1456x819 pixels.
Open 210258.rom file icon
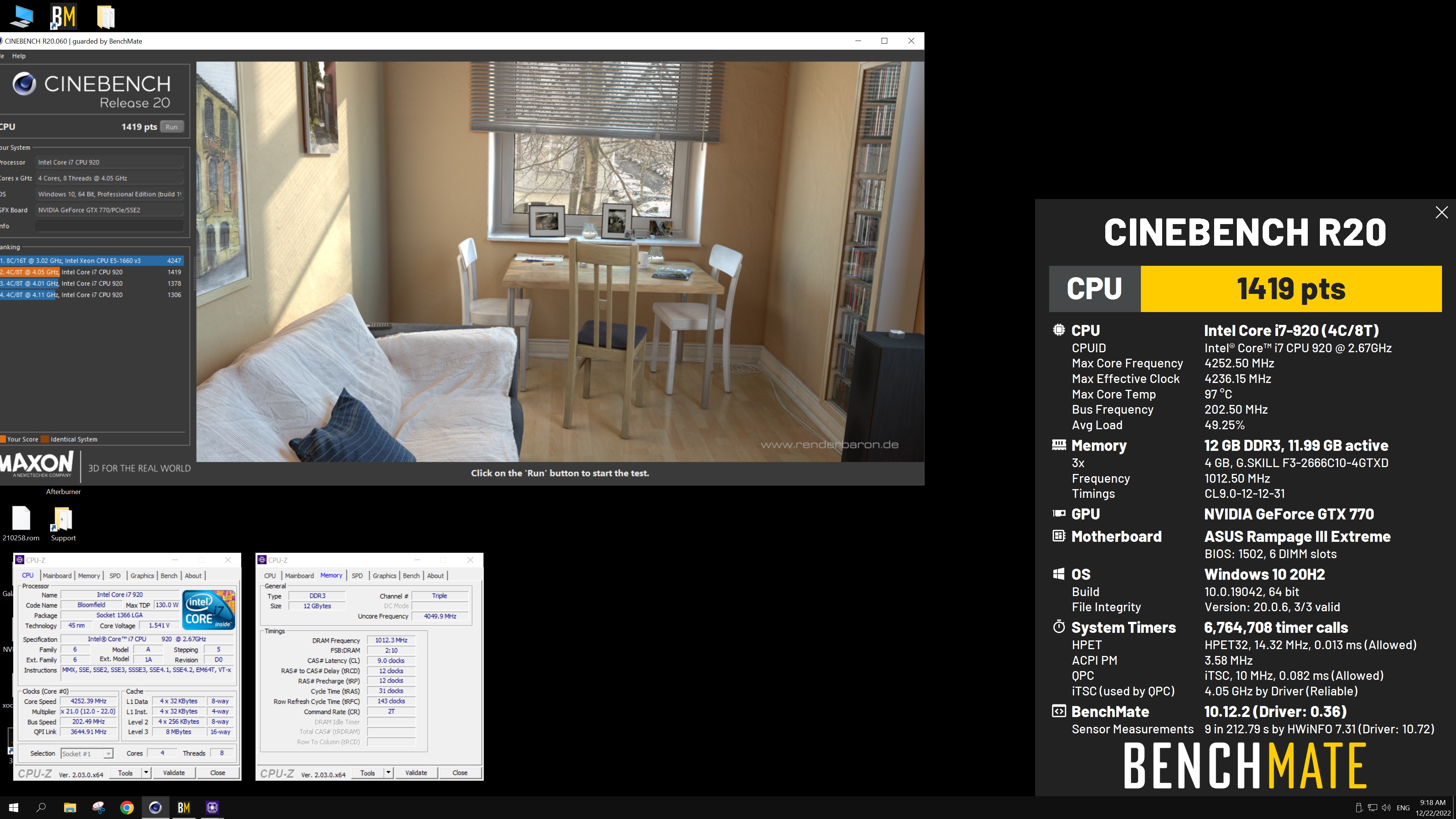click(21, 523)
